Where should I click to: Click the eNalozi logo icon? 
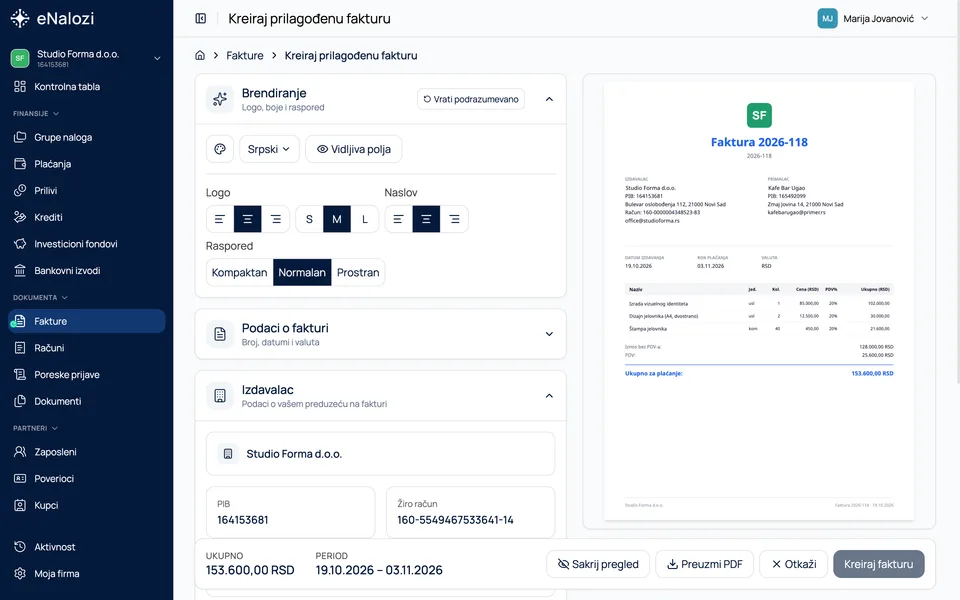[x=20, y=18]
